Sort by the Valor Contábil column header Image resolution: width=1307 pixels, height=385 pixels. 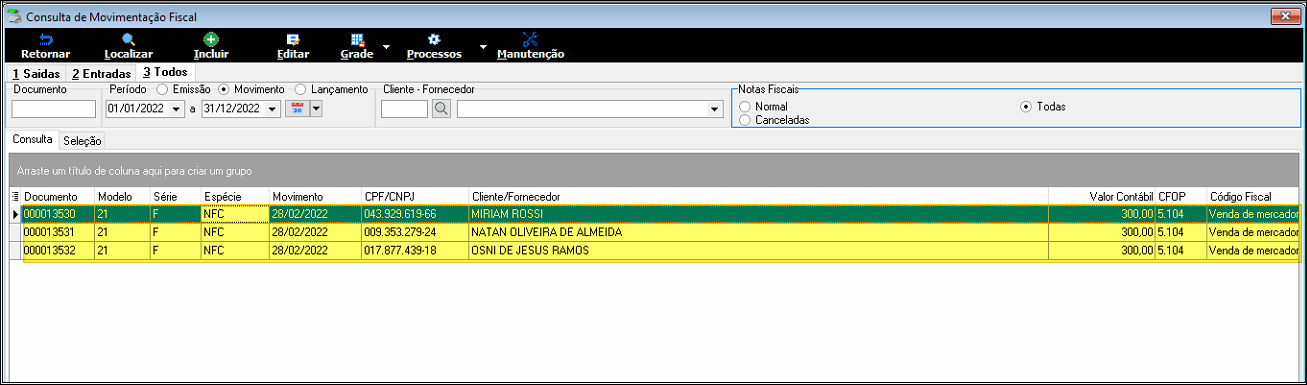[1102, 196]
